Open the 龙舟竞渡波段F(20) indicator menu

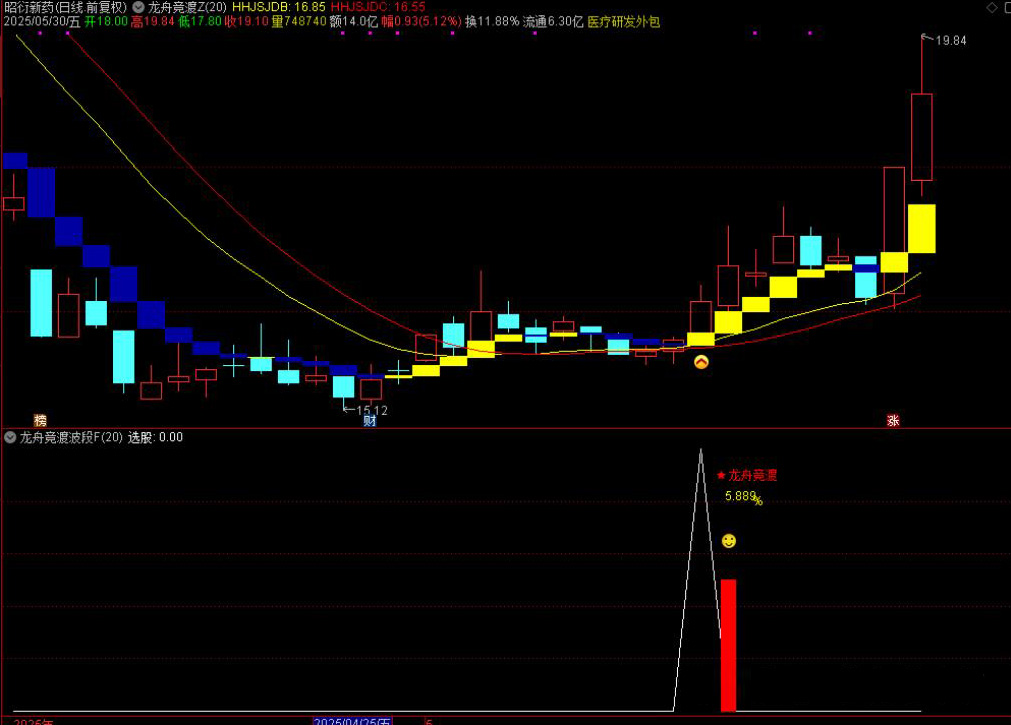(x=10, y=437)
